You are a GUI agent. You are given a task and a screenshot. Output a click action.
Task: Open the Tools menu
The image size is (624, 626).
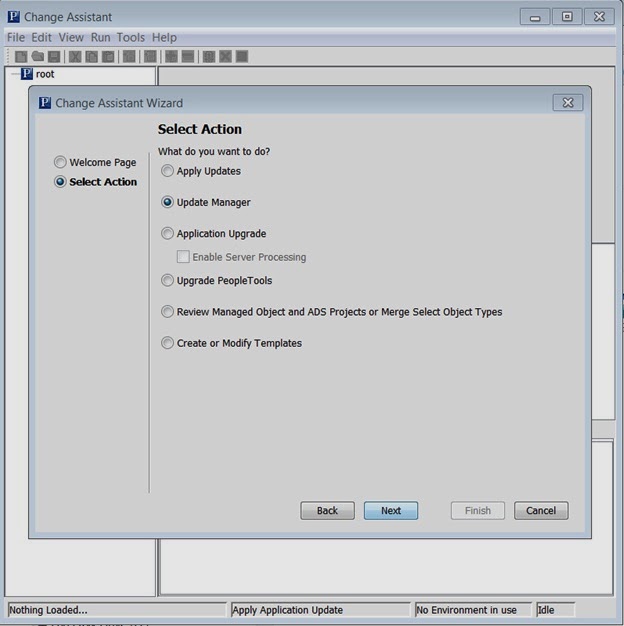click(131, 38)
